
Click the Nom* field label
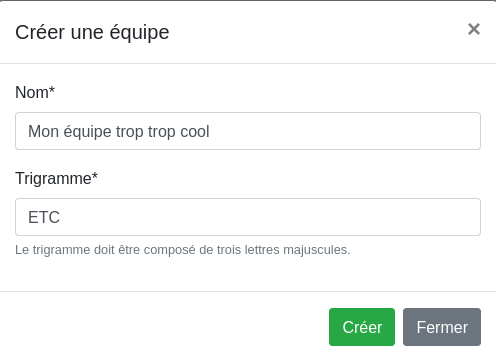[35, 92]
